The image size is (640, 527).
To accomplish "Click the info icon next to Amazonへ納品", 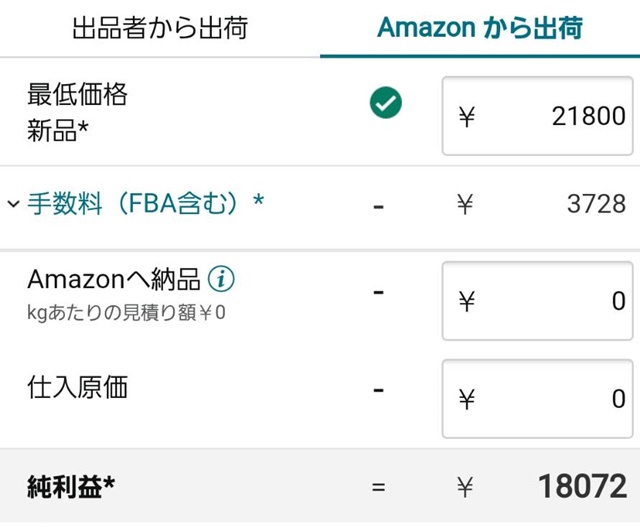I will click(x=222, y=278).
